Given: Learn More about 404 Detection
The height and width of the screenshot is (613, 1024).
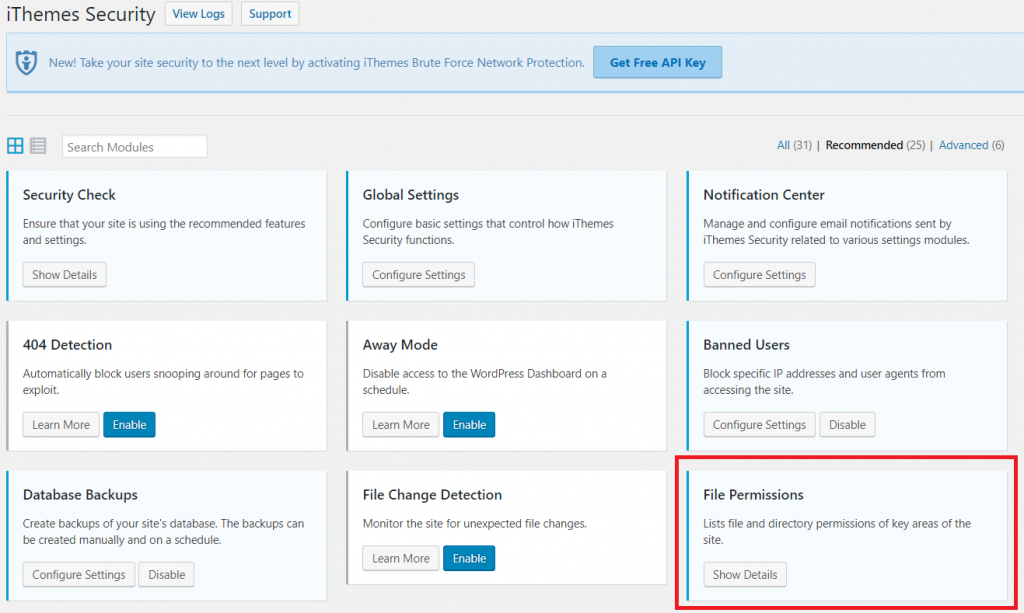Looking at the screenshot, I should pos(61,424).
